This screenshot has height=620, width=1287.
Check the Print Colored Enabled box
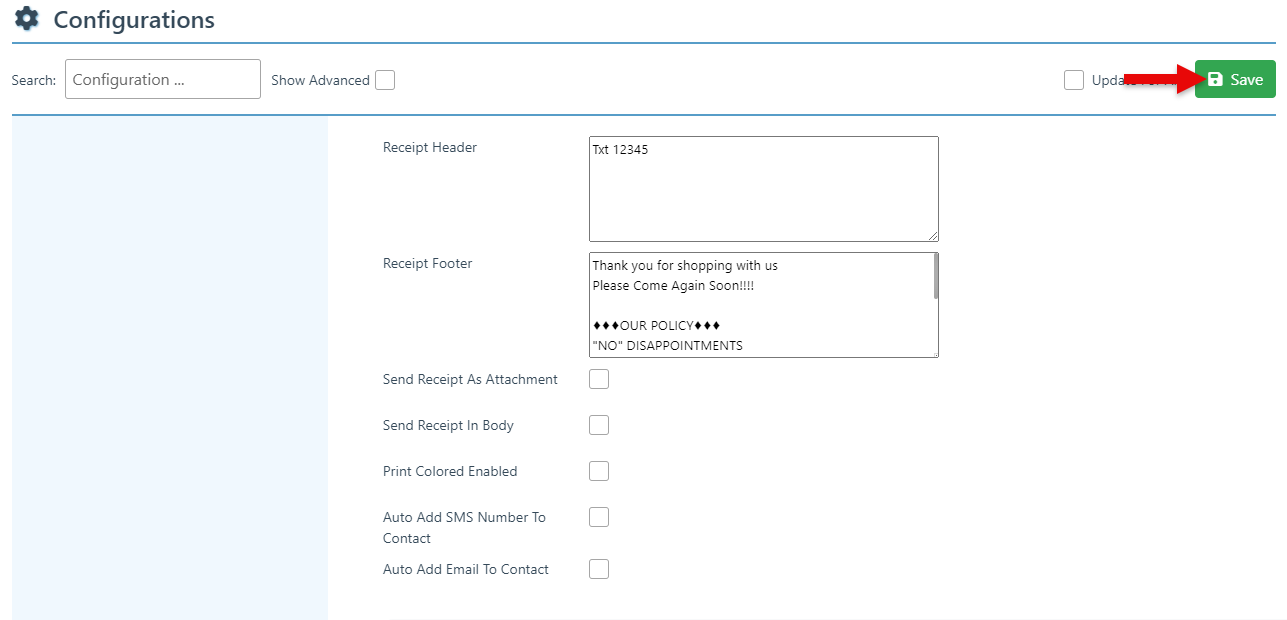(x=599, y=471)
